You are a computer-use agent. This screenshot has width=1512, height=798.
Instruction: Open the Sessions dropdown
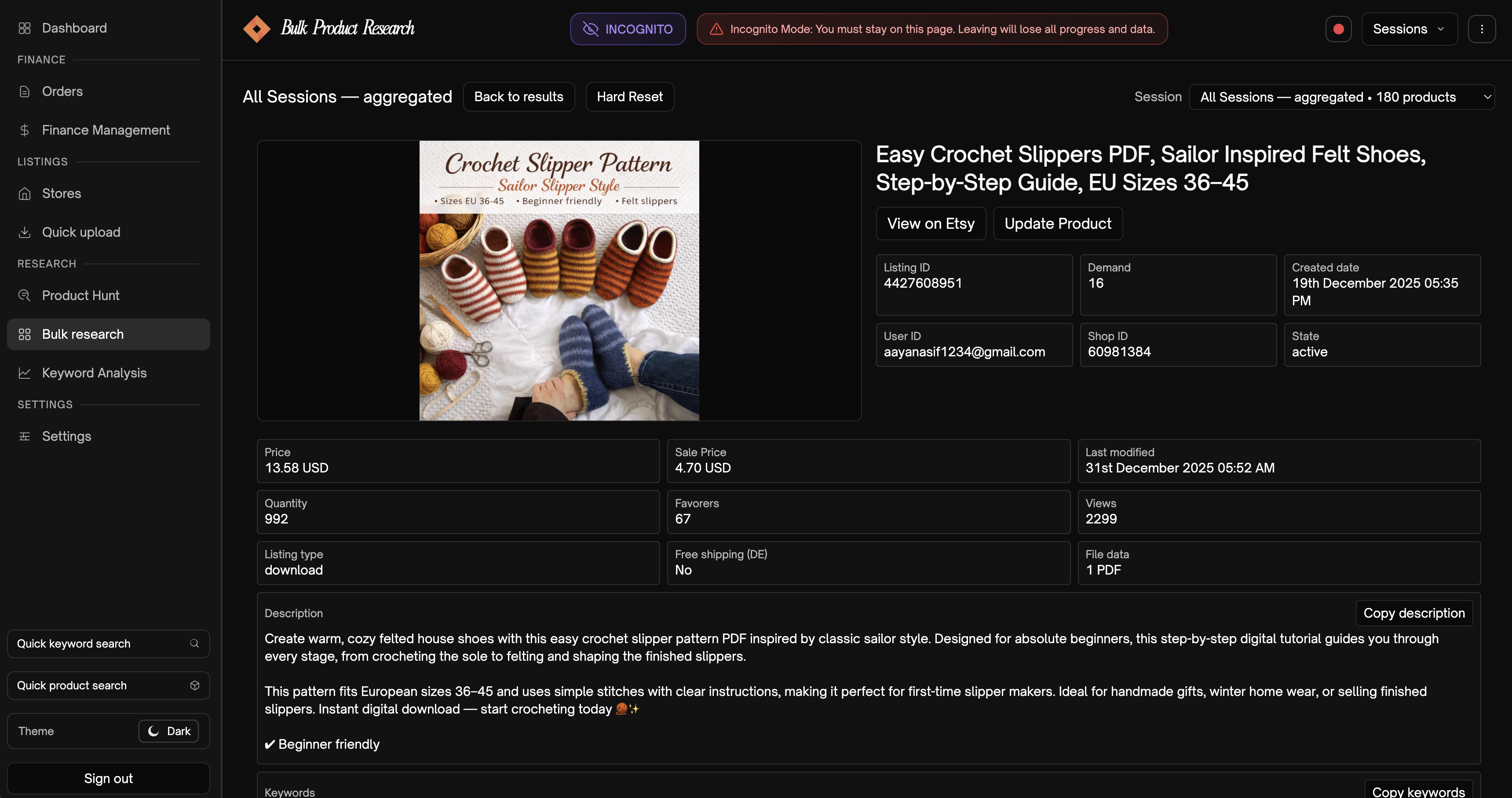[x=1409, y=29]
